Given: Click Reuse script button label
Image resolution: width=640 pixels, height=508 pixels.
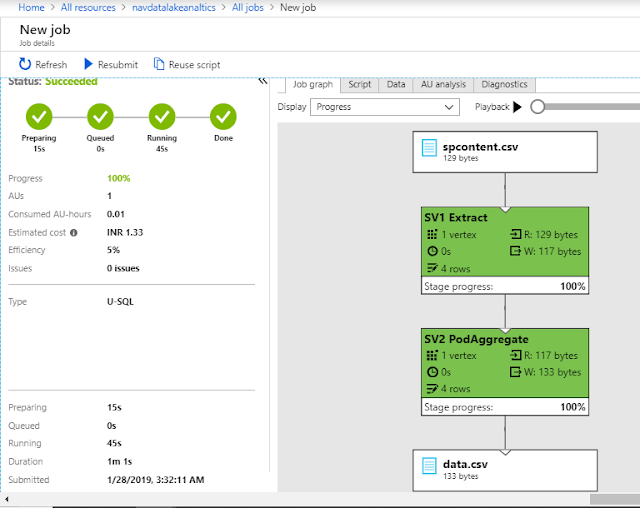Looking at the screenshot, I should tap(194, 64).
